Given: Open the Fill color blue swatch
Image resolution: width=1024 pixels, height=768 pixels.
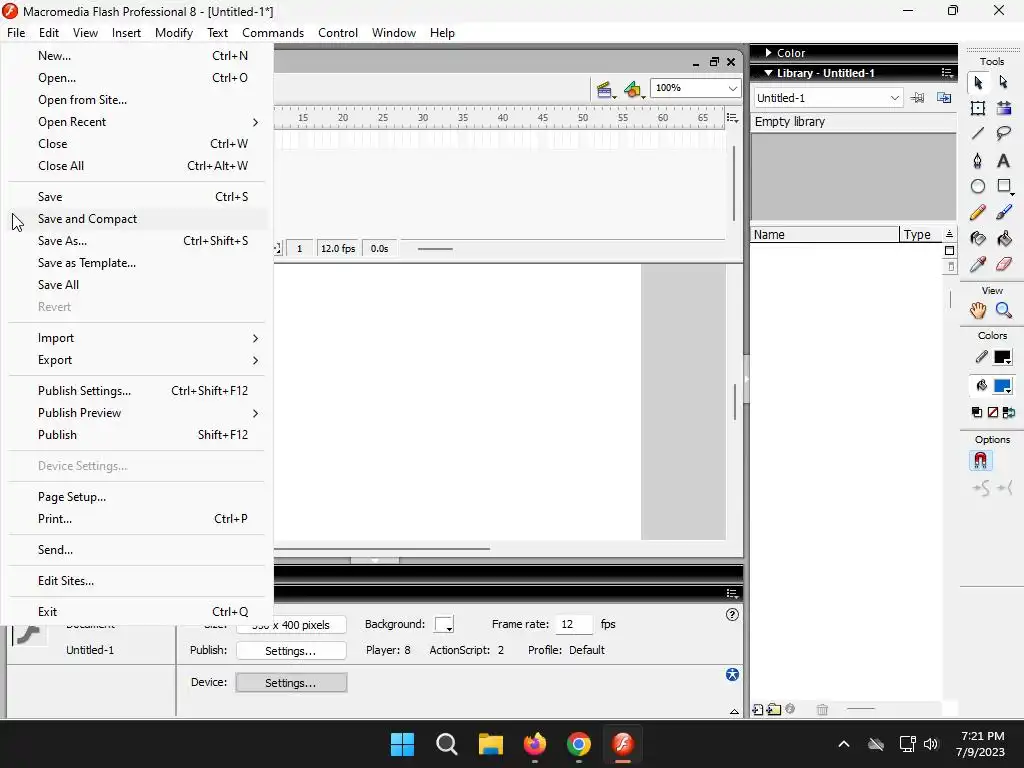Looking at the screenshot, I should pos(1002,386).
